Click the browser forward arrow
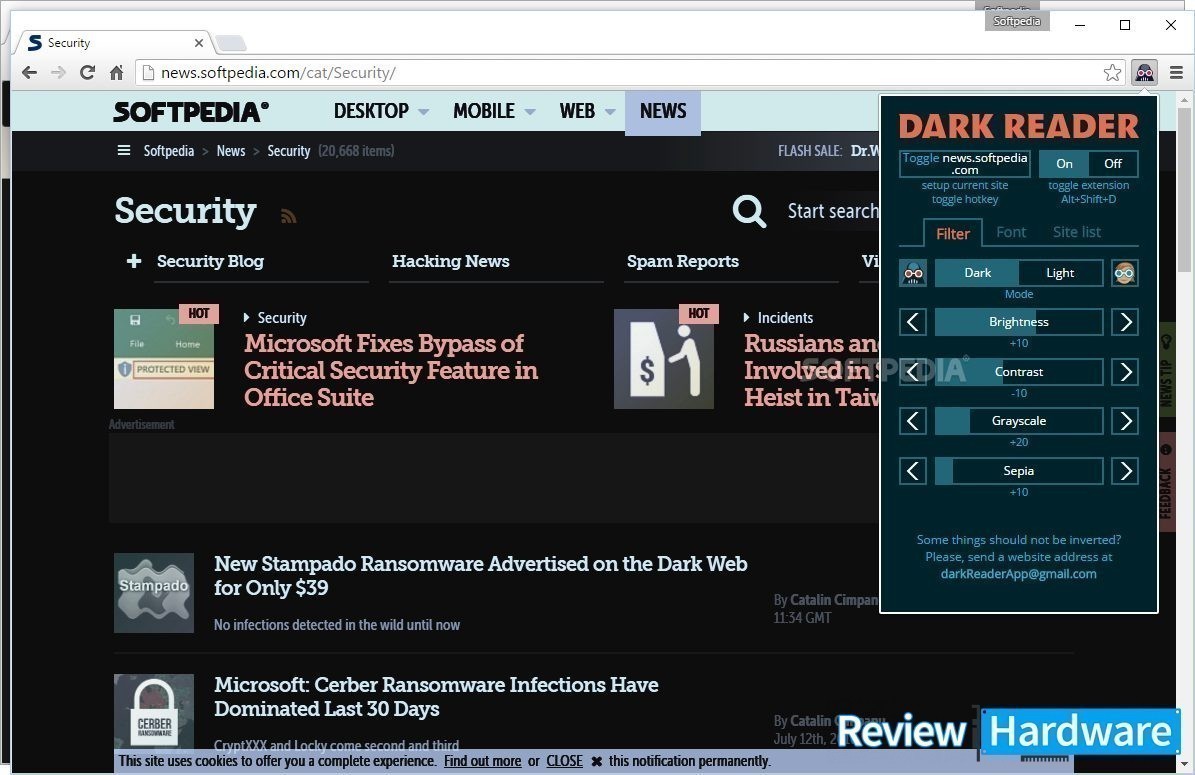This screenshot has width=1195, height=775. tap(58, 72)
